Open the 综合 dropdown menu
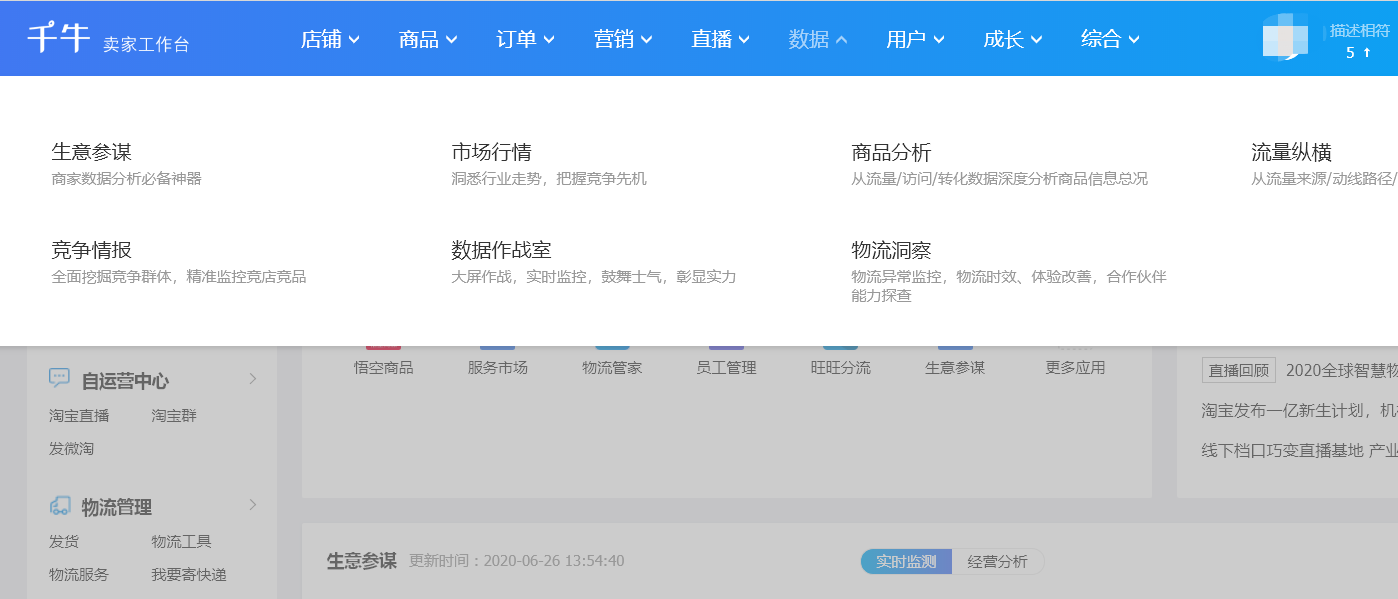 (1111, 39)
